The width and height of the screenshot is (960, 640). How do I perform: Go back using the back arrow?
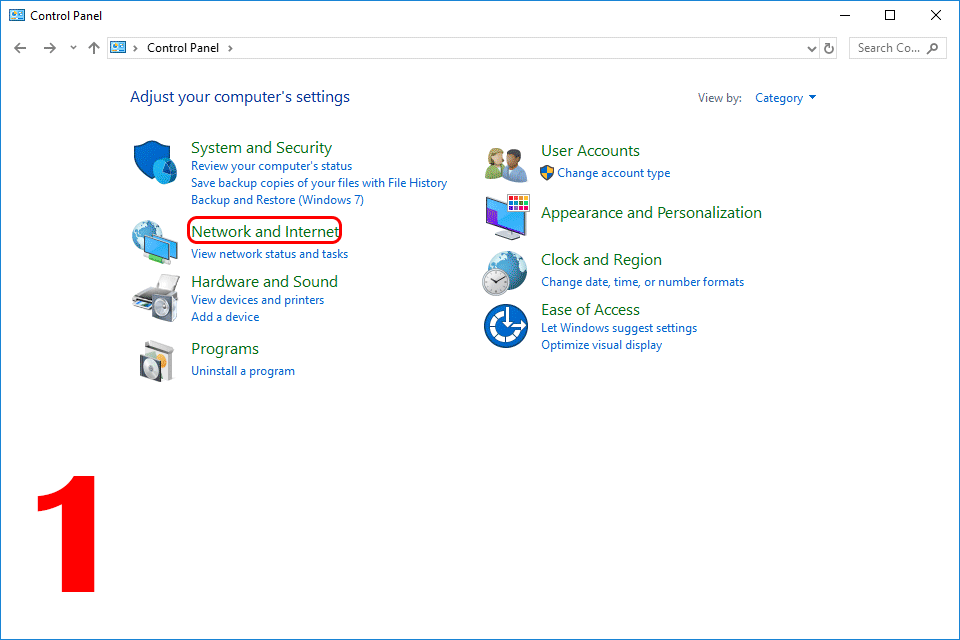point(20,48)
